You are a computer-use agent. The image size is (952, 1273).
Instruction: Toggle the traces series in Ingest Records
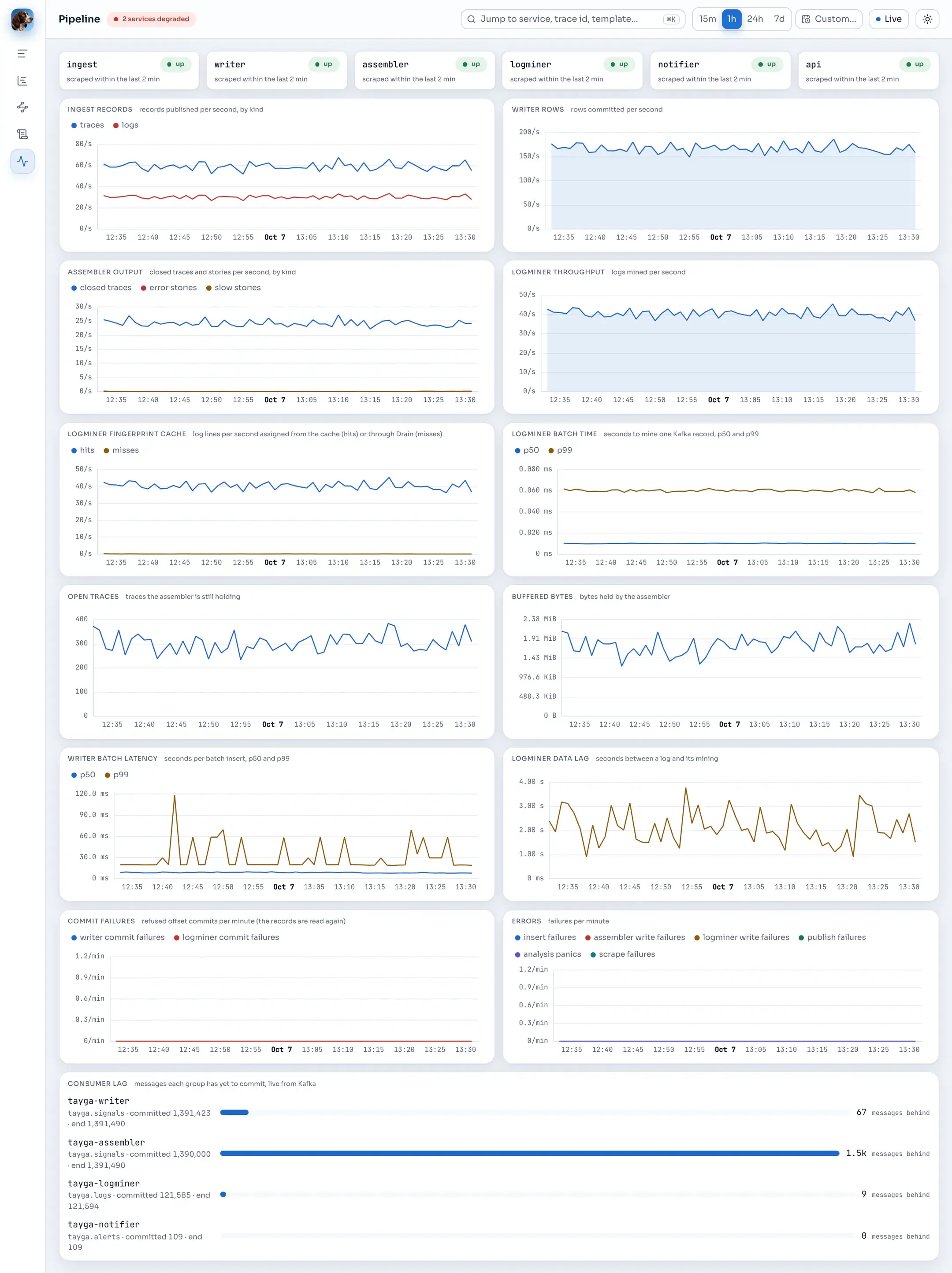pos(88,125)
